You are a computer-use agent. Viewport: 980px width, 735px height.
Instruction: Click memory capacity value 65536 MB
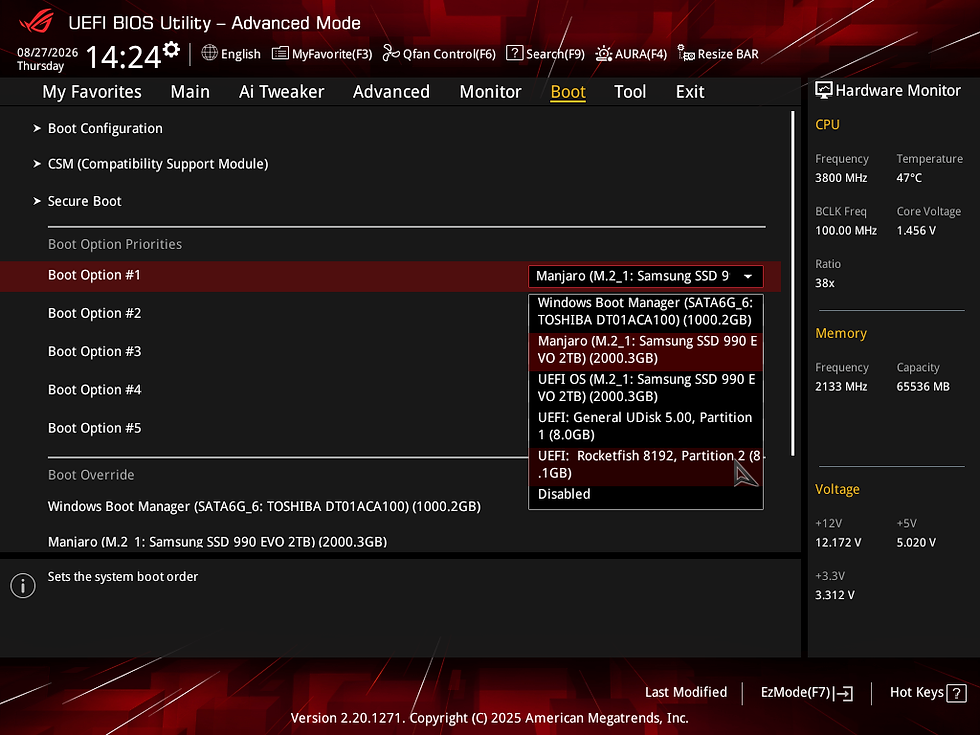point(923,387)
